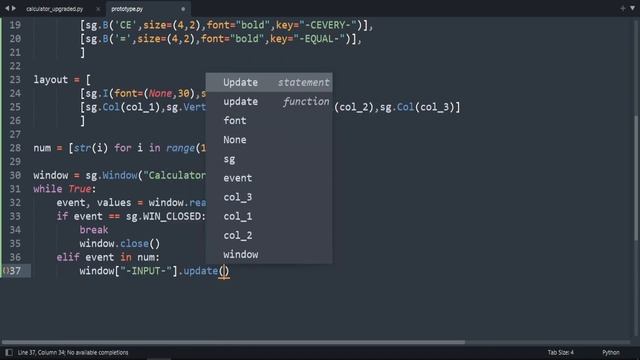Select 'col_2' autocomplete suggestion
This screenshot has width=640, height=360.
(x=269, y=236)
